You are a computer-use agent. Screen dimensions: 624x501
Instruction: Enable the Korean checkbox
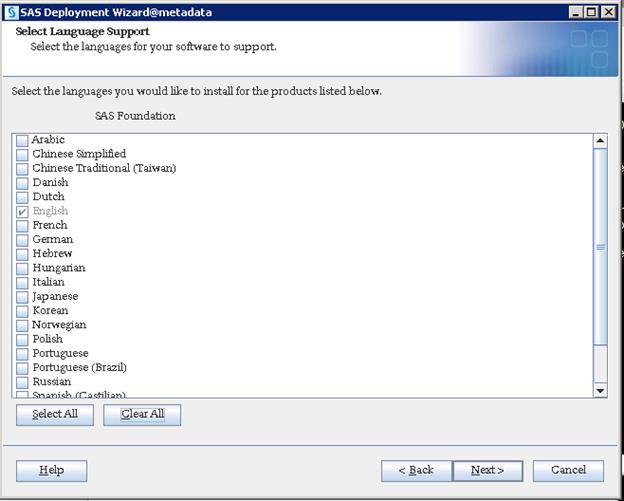tap(22, 311)
